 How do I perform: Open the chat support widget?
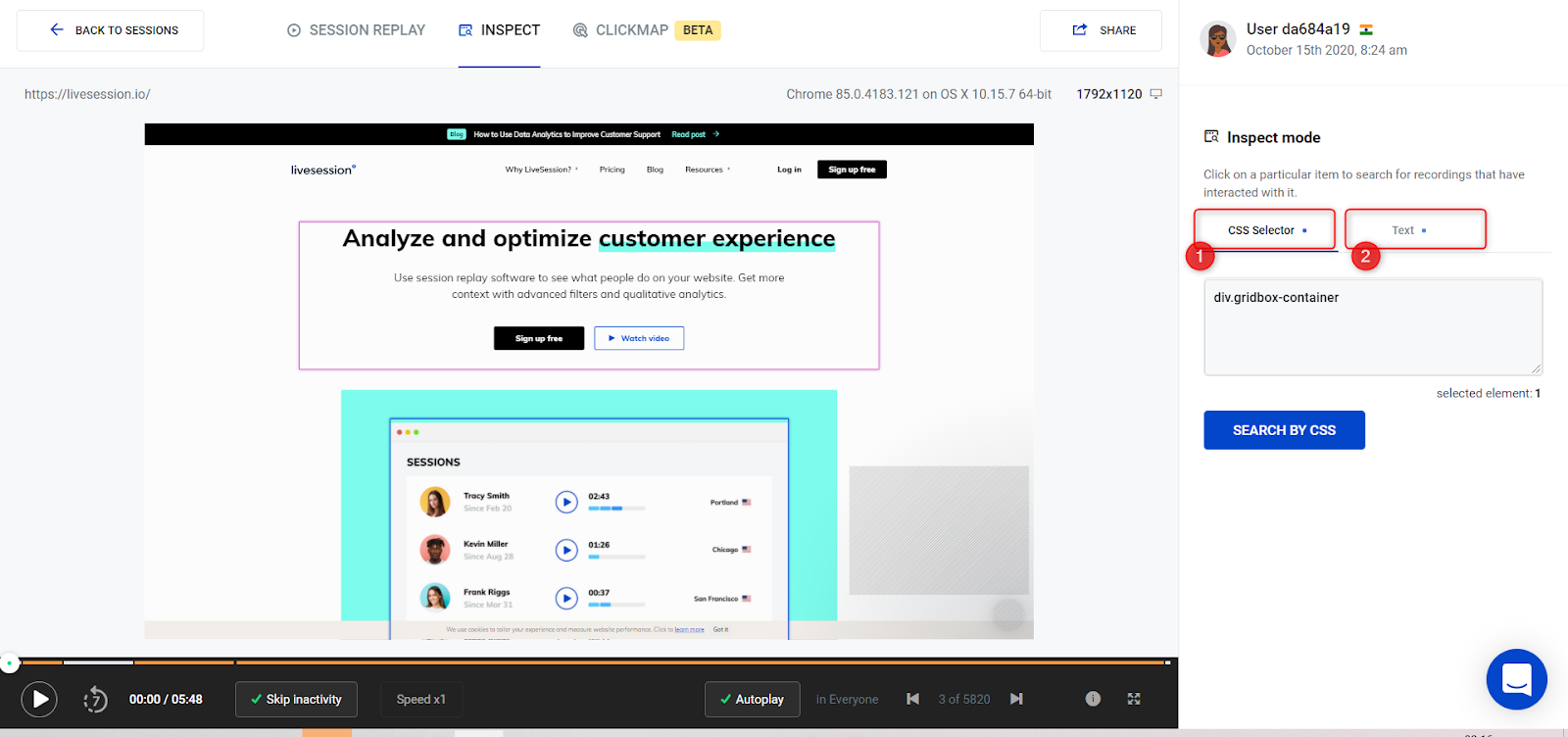tap(1516, 679)
